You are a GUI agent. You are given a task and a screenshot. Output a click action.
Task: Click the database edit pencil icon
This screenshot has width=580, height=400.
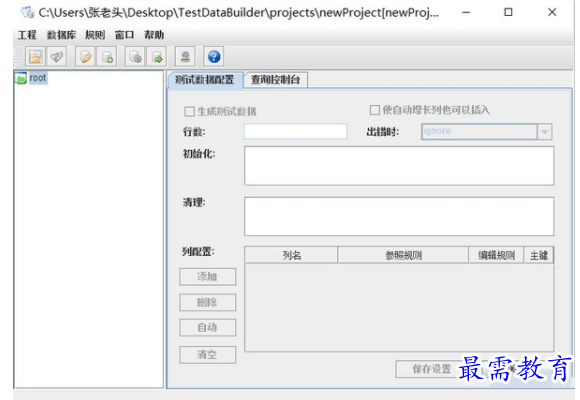click(x=85, y=57)
